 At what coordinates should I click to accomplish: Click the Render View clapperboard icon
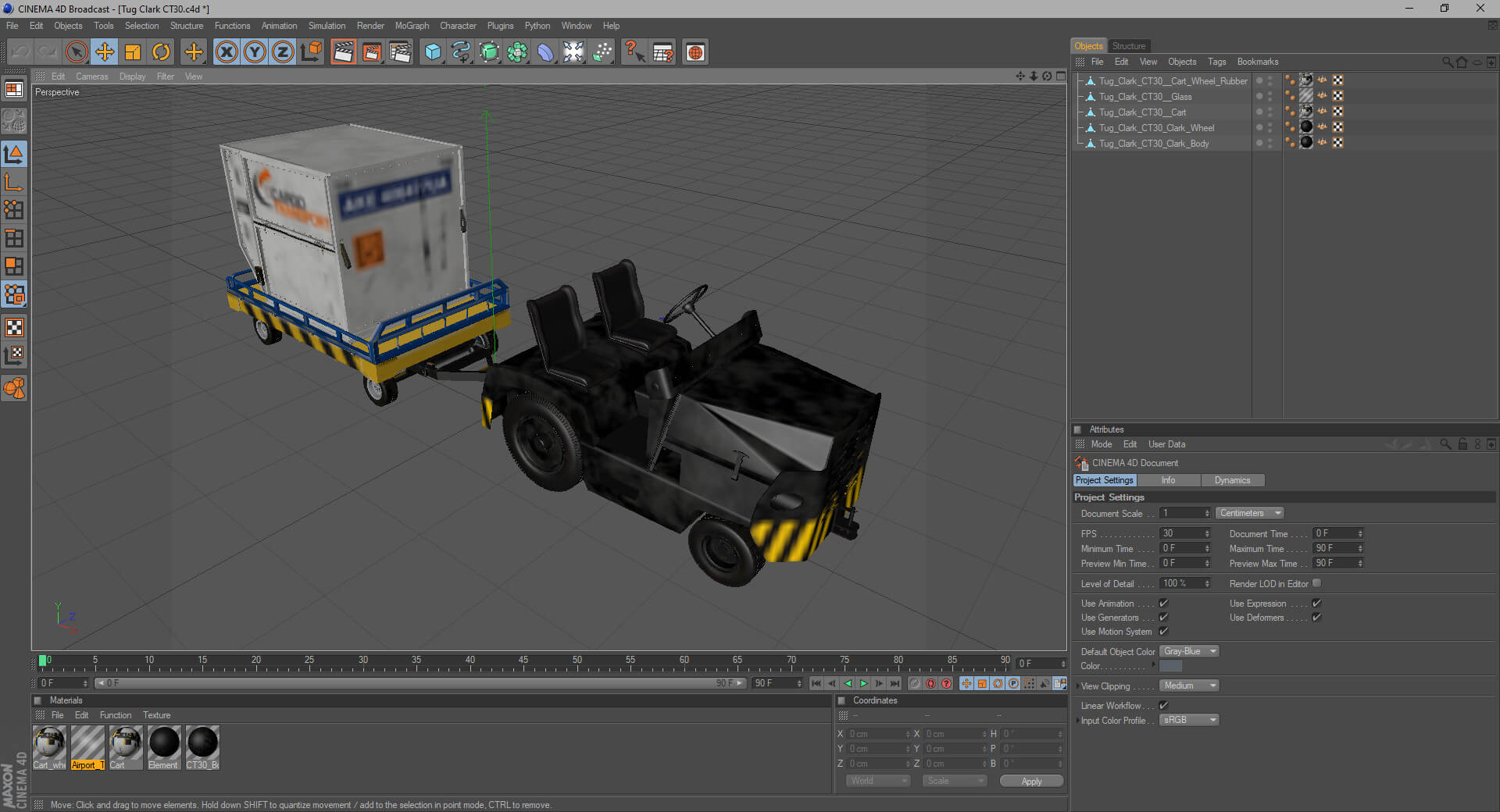343,52
